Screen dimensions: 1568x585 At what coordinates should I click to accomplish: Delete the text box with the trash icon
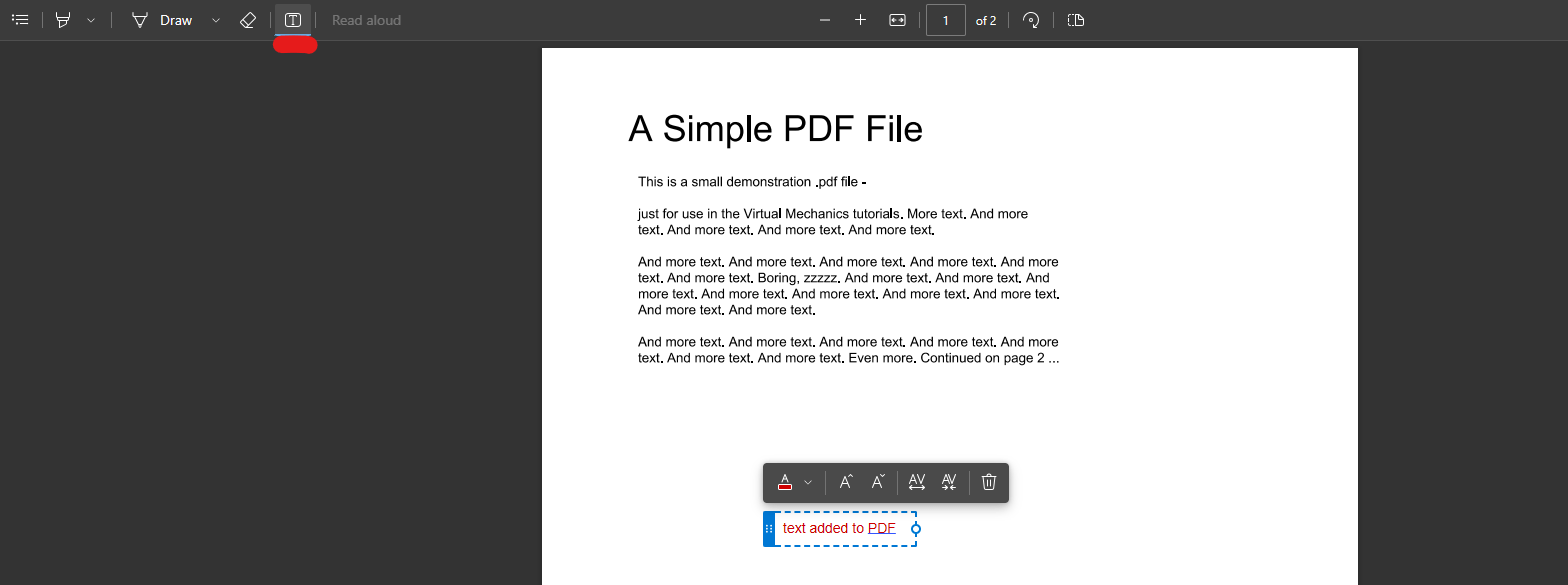tap(989, 482)
